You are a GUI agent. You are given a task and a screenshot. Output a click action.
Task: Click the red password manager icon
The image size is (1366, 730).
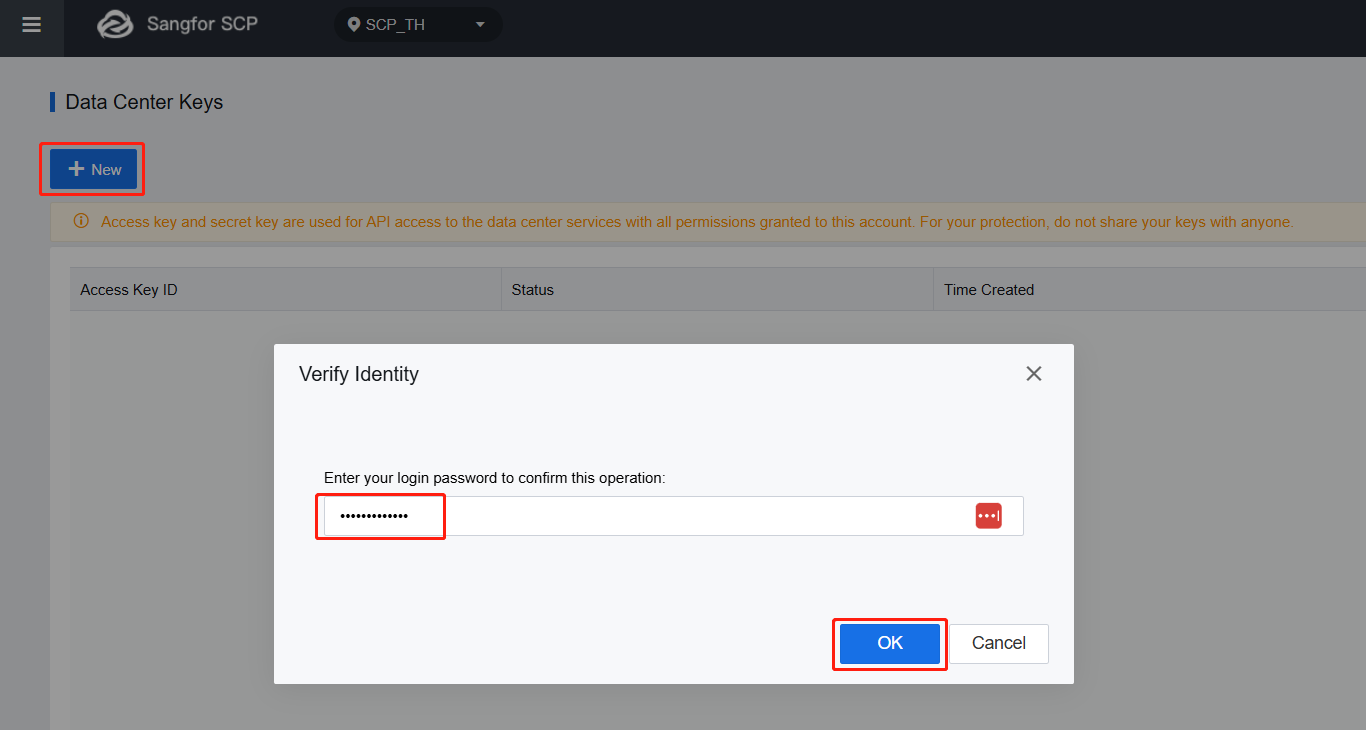(988, 516)
